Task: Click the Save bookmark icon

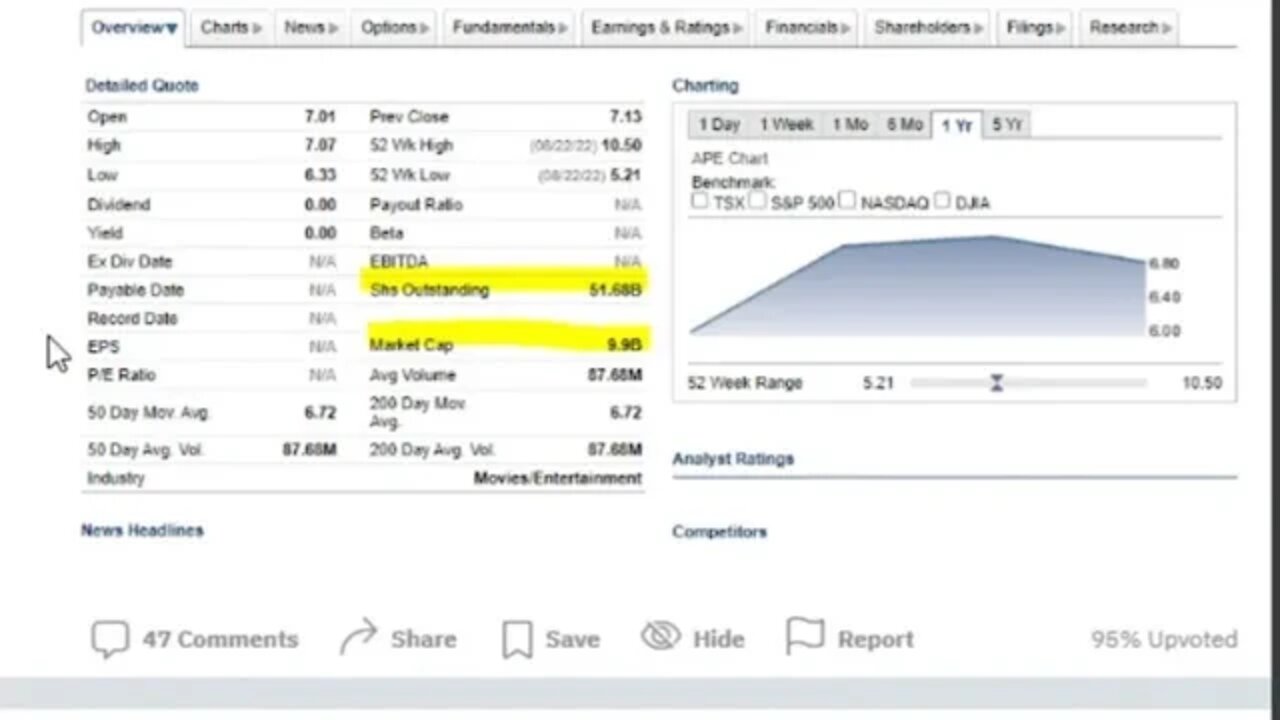Action: tap(517, 639)
